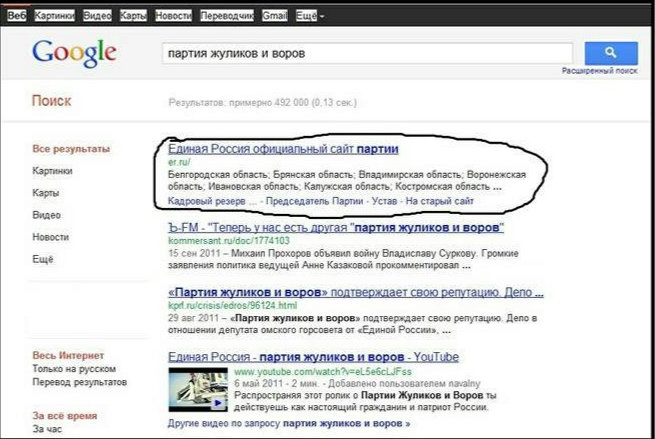Open the На старый сайт sitelink
The image size is (655, 439).
click(439, 201)
